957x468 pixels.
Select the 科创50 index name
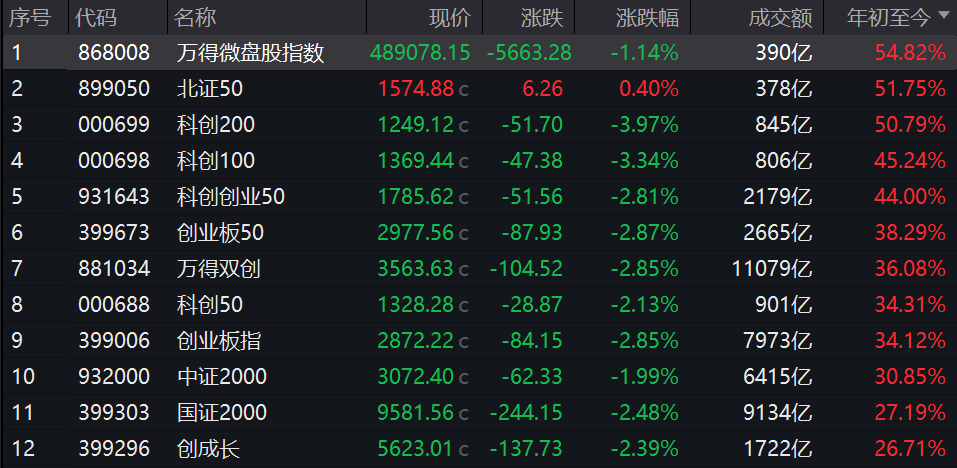(x=209, y=304)
